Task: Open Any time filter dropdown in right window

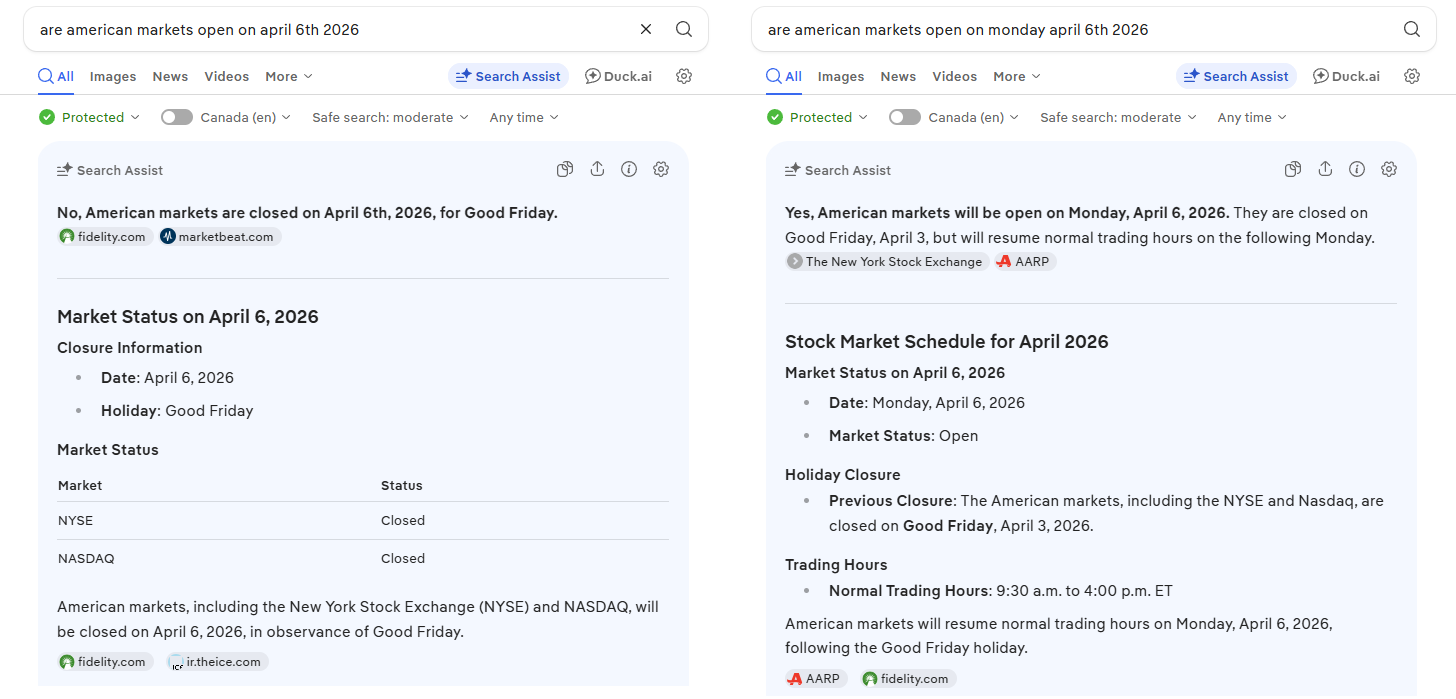Action: (1252, 117)
